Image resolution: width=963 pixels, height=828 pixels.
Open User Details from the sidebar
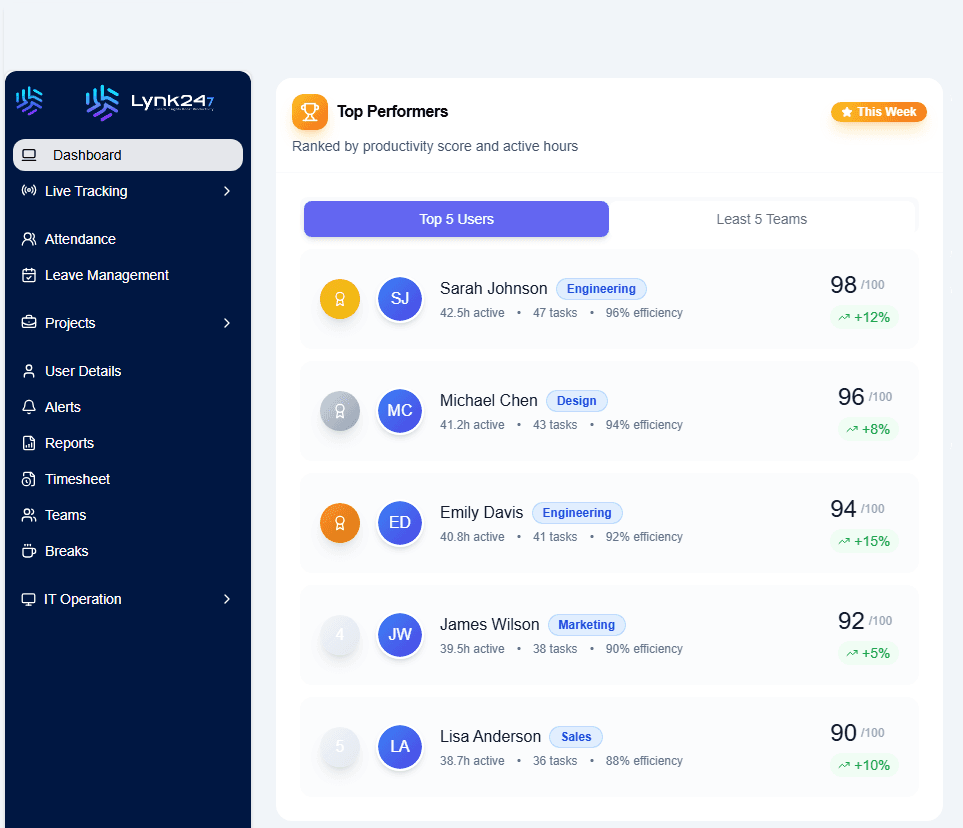click(83, 371)
